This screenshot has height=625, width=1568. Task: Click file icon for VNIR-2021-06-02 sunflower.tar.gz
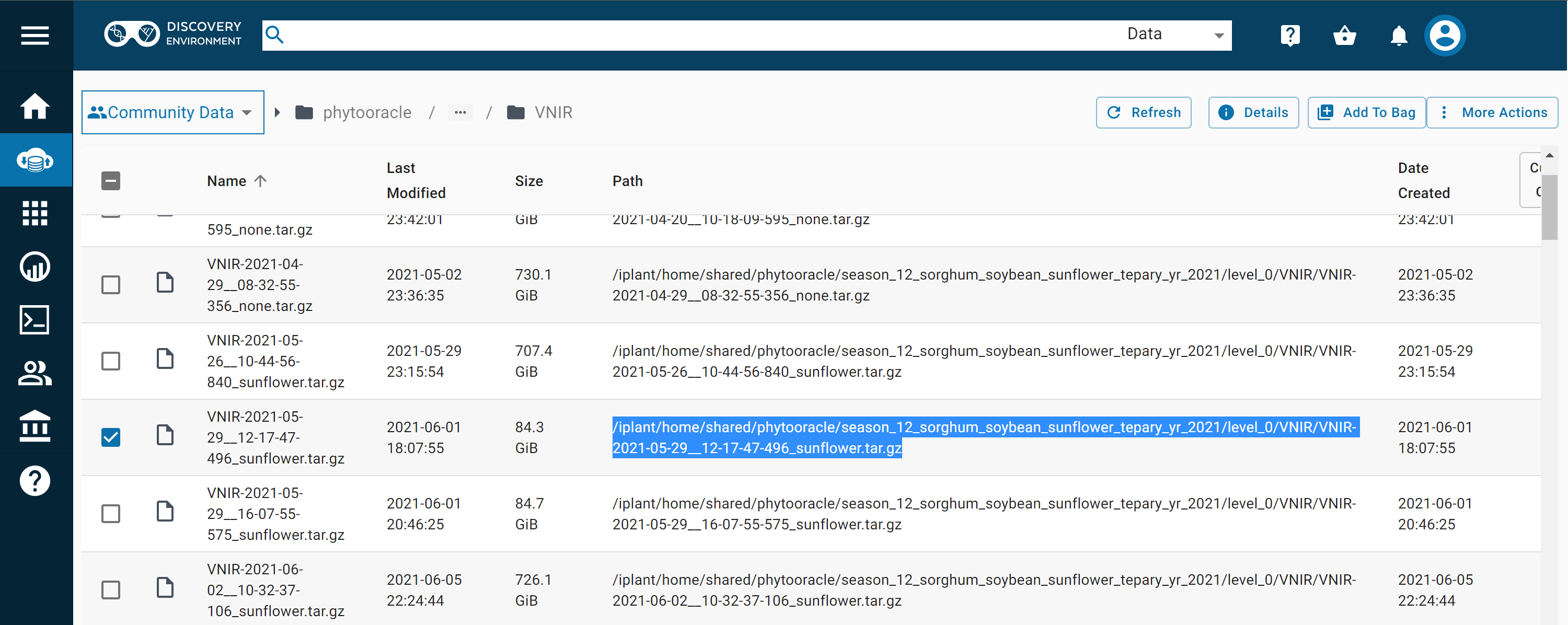[165, 588]
